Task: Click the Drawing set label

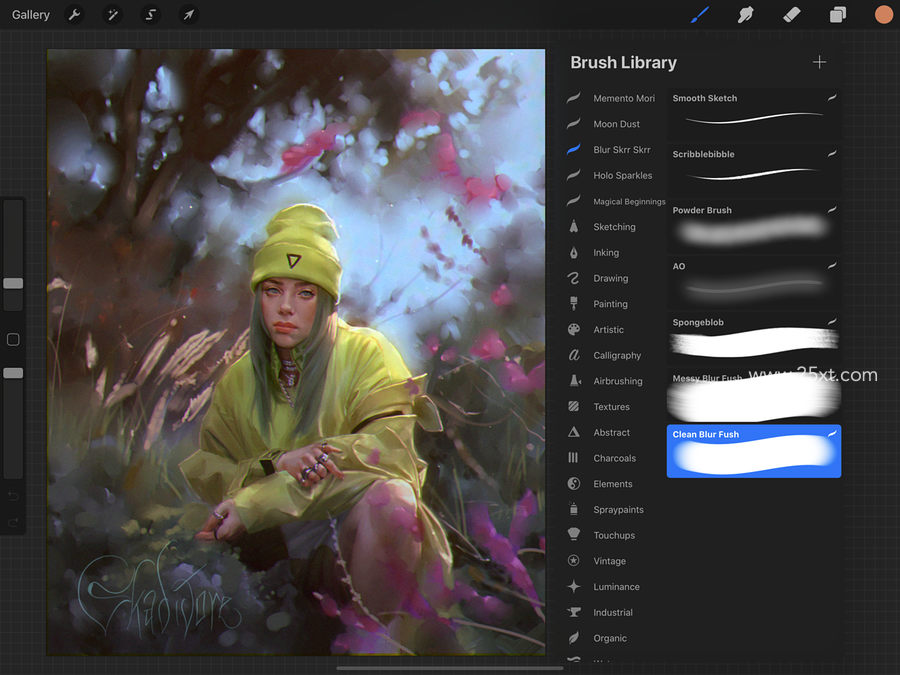Action: point(611,278)
